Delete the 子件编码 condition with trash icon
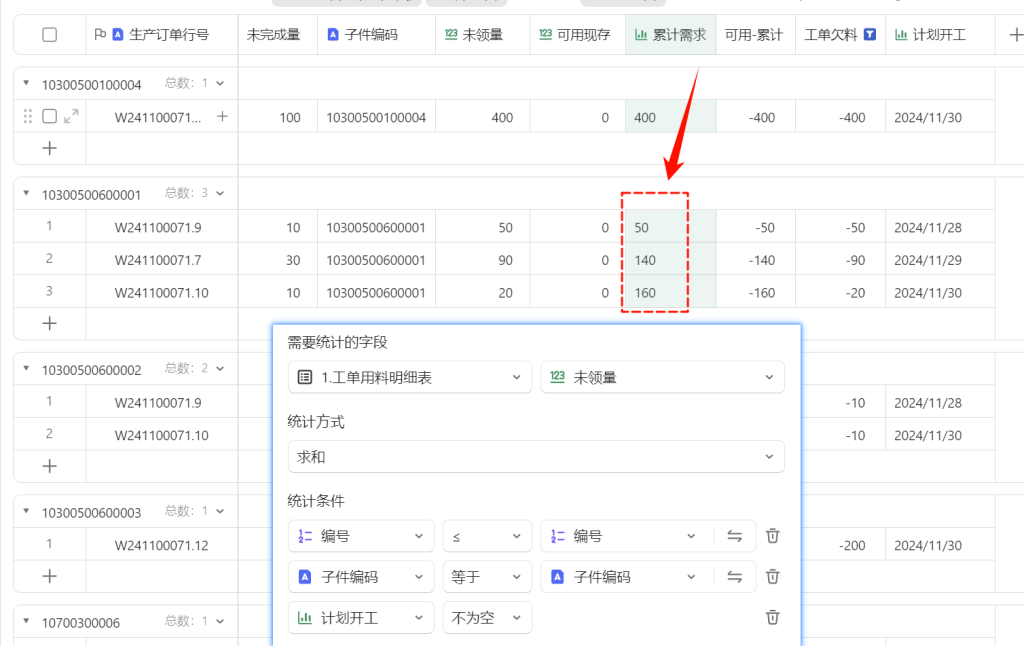Viewport: 1024px width, 646px height. pos(773,576)
